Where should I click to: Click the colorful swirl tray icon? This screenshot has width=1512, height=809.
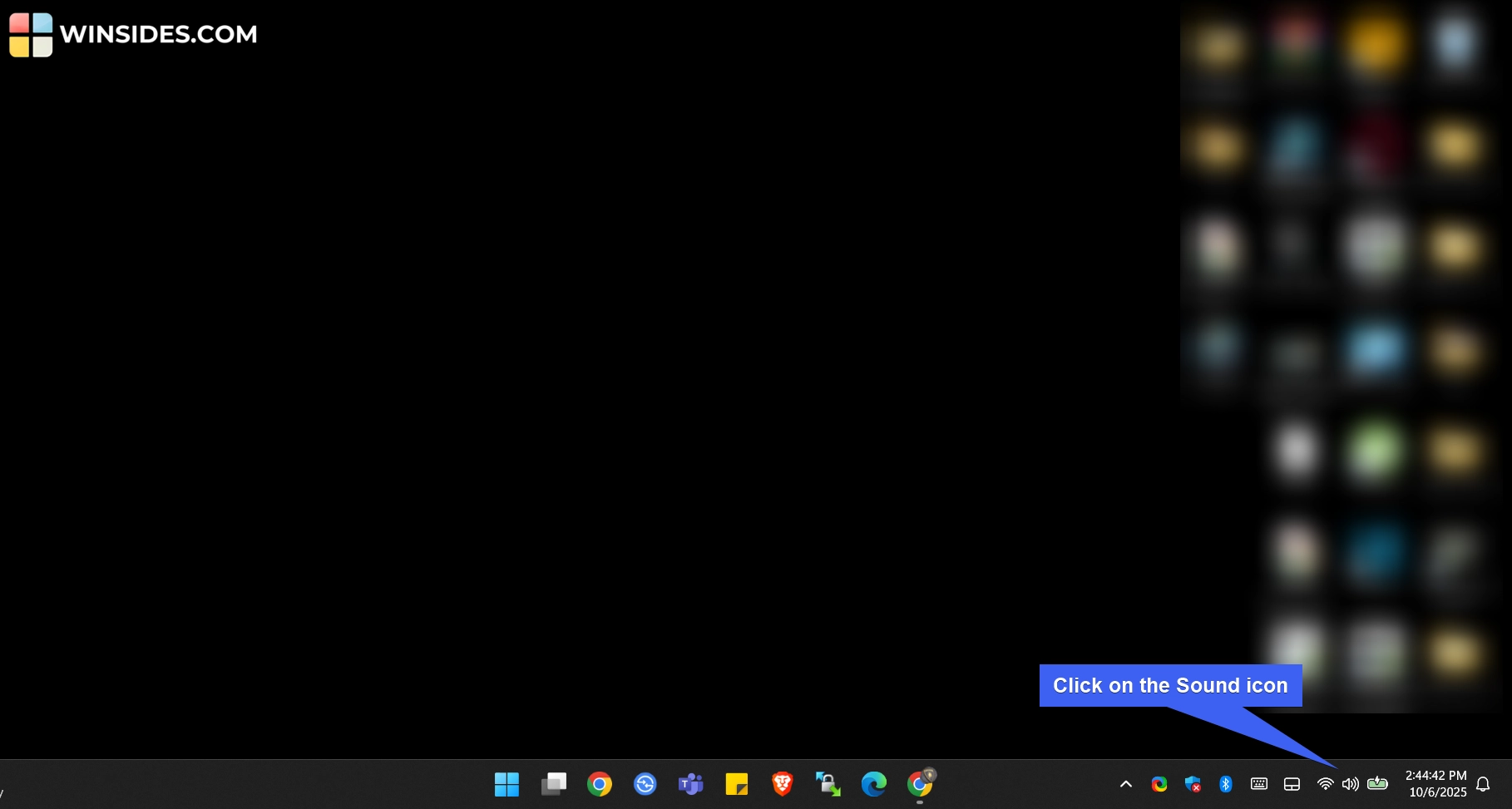click(1159, 784)
